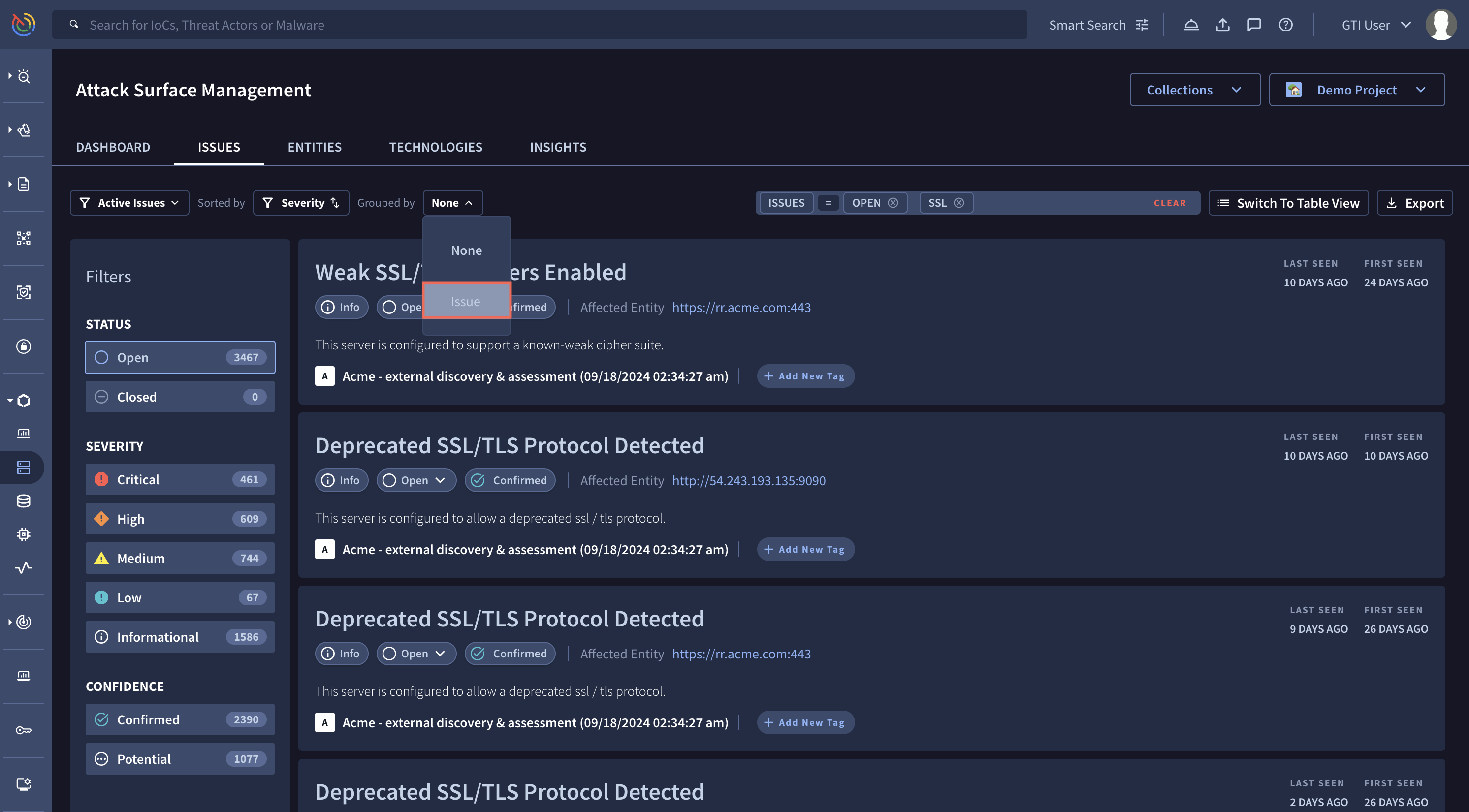
Task: Expand the Collections dropdown
Action: [x=1195, y=90]
